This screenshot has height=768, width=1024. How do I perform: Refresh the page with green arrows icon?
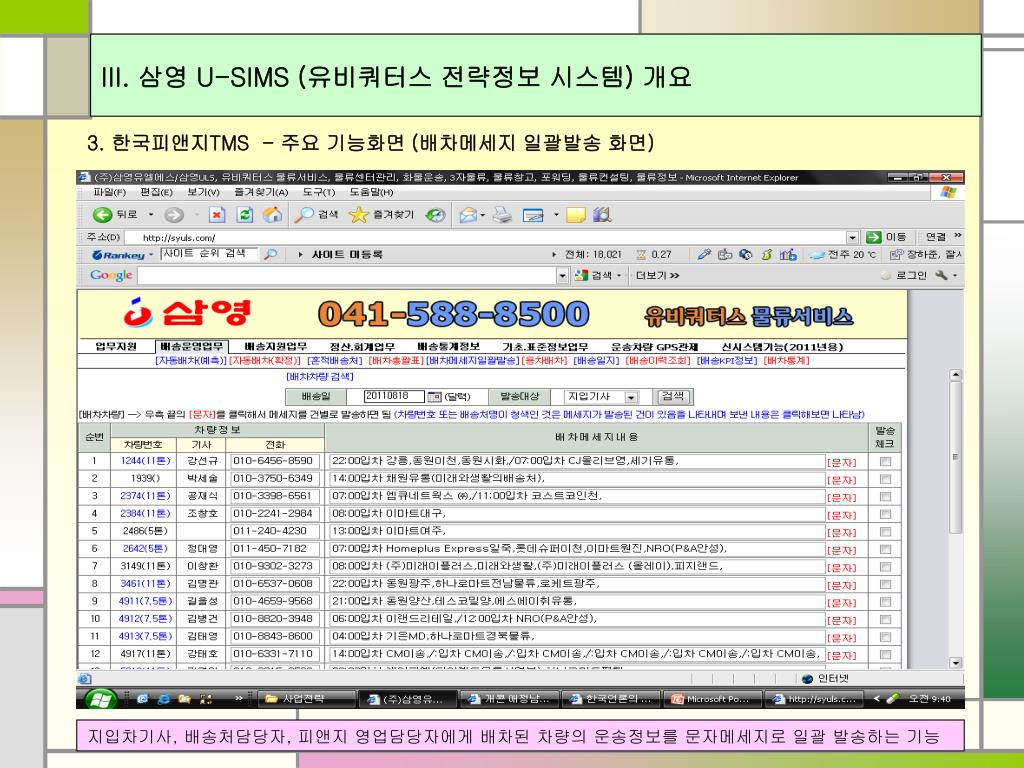pos(244,215)
